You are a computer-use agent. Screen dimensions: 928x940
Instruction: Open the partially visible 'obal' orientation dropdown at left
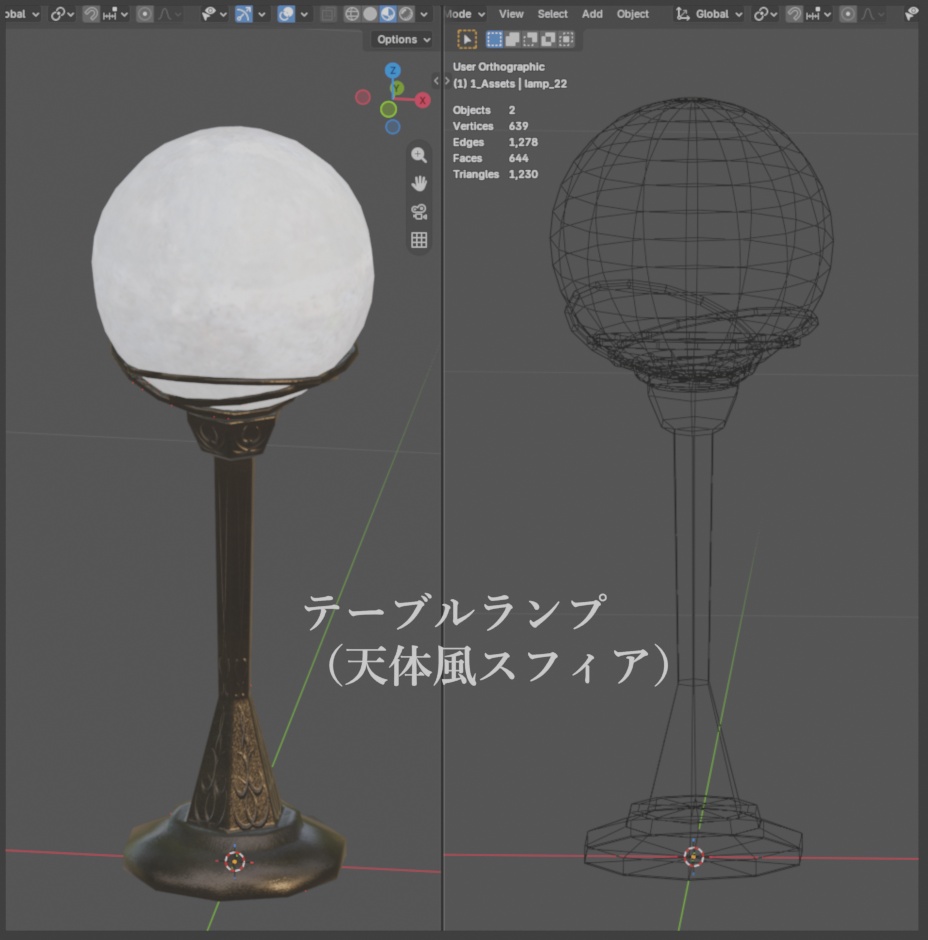pyautogui.click(x=22, y=14)
